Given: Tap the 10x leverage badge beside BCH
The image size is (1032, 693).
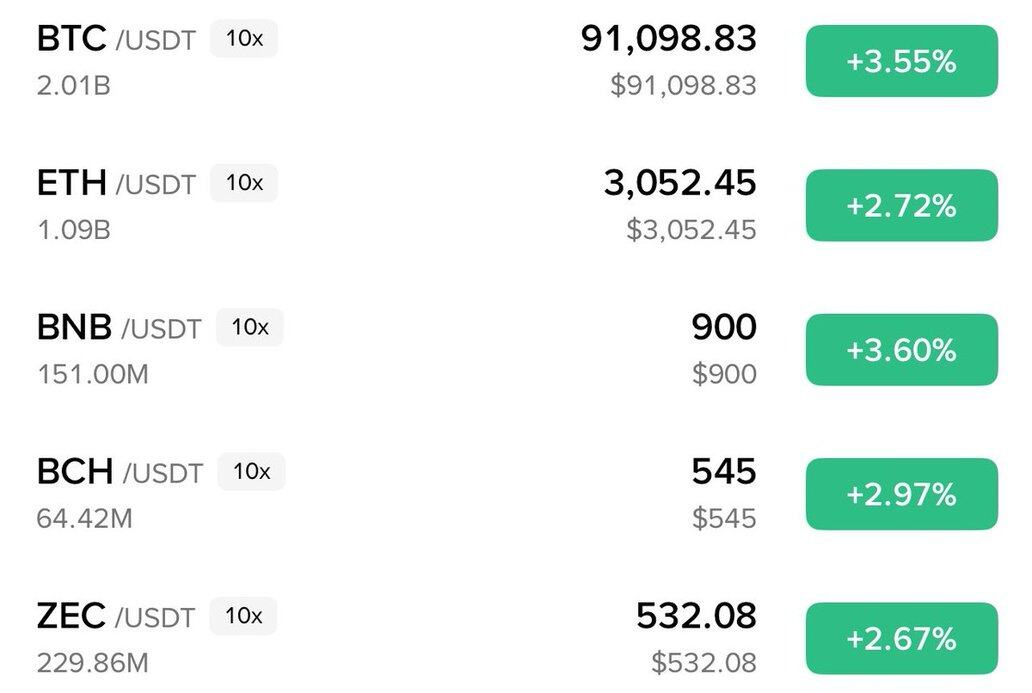Looking at the screenshot, I should (251, 471).
